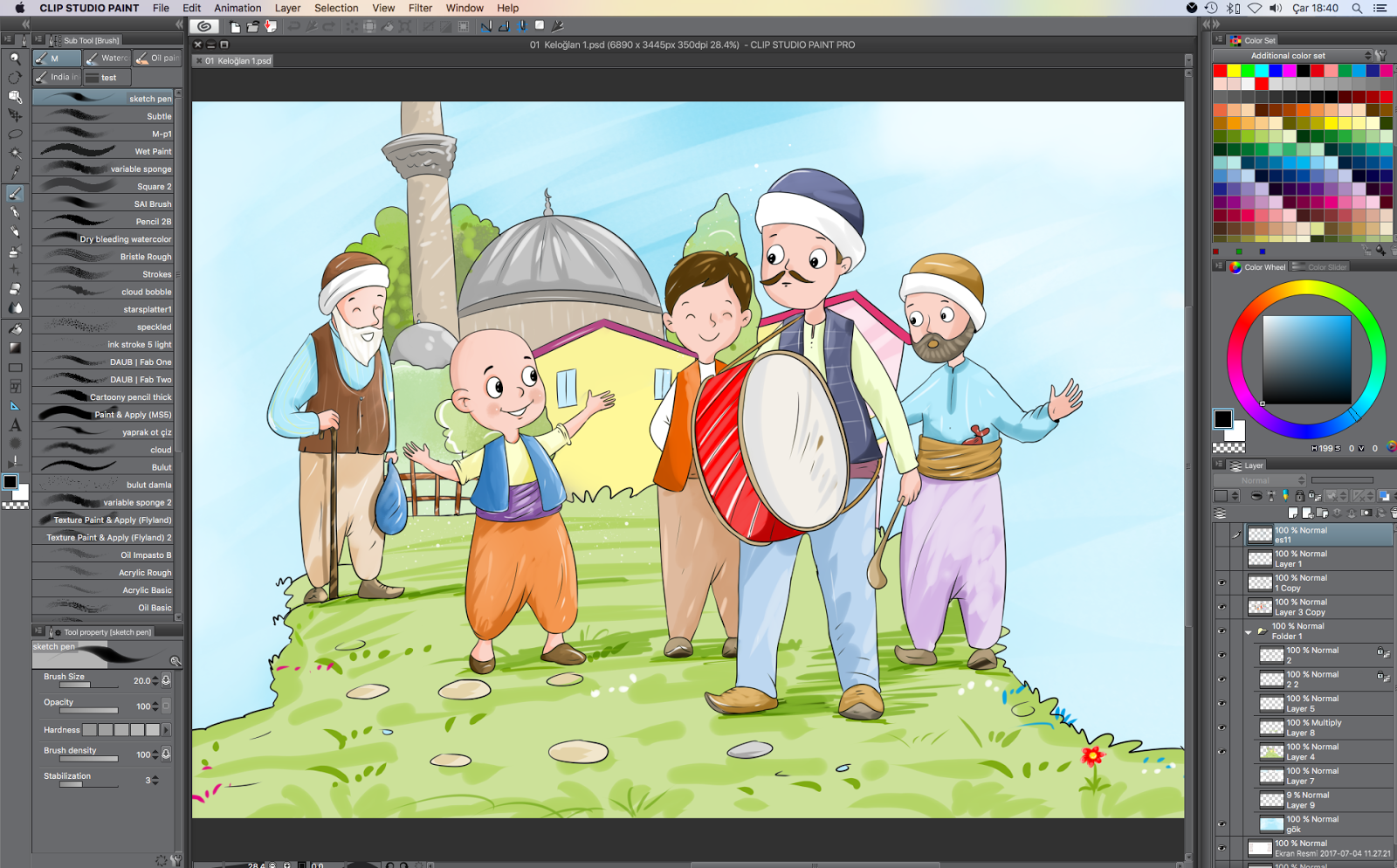Select the Ruler tool
This screenshot has width=1397, height=868.
tap(15, 406)
